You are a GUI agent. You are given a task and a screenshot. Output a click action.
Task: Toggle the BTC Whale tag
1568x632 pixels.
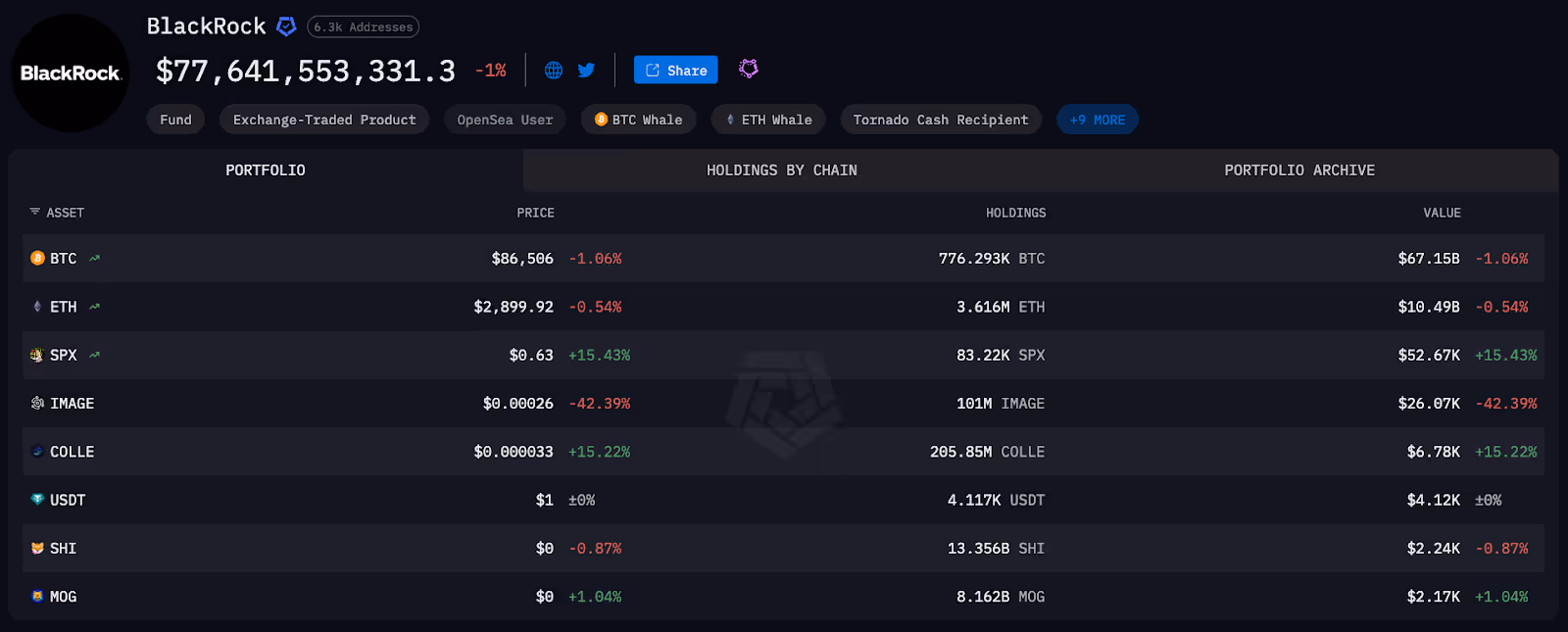(638, 119)
